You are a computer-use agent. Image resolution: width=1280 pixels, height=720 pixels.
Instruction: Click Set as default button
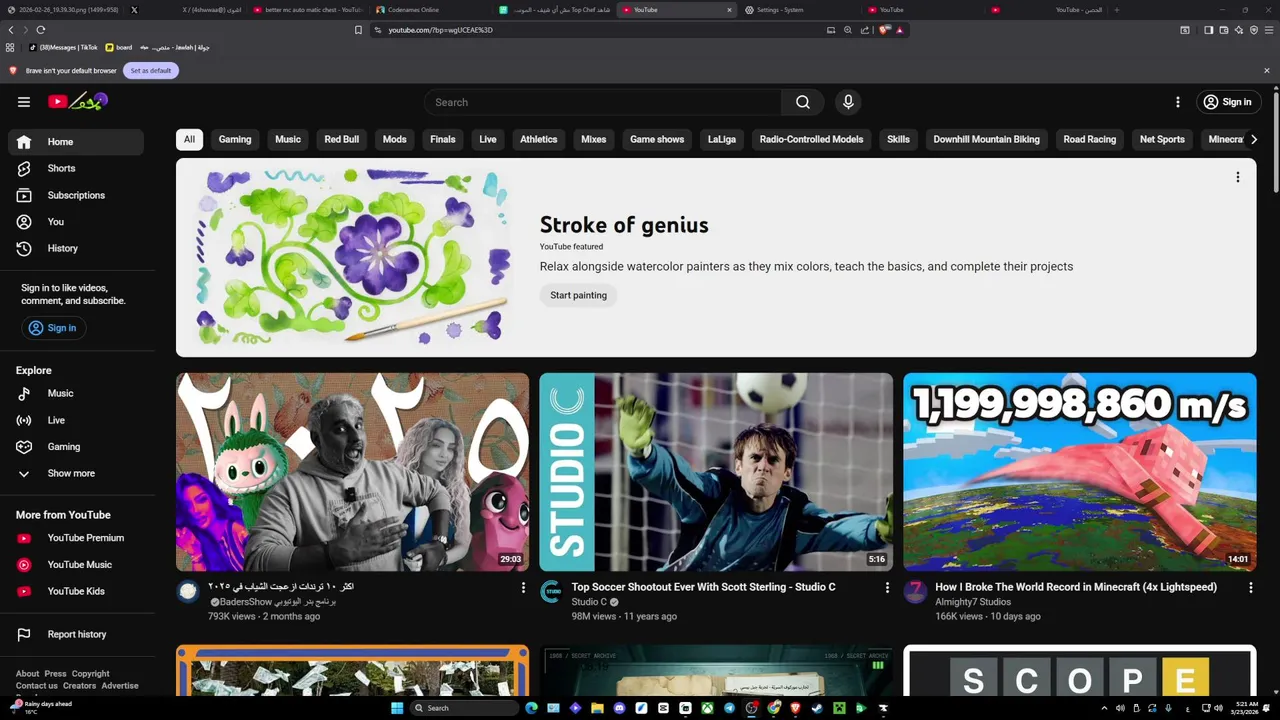tap(151, 71)
